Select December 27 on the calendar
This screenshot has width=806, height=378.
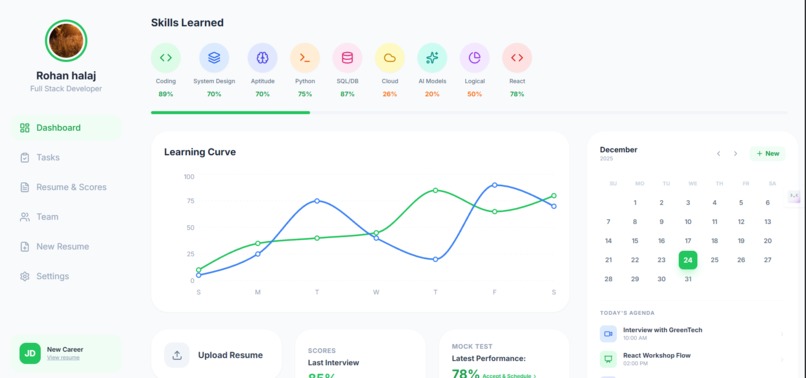(767, 260)
